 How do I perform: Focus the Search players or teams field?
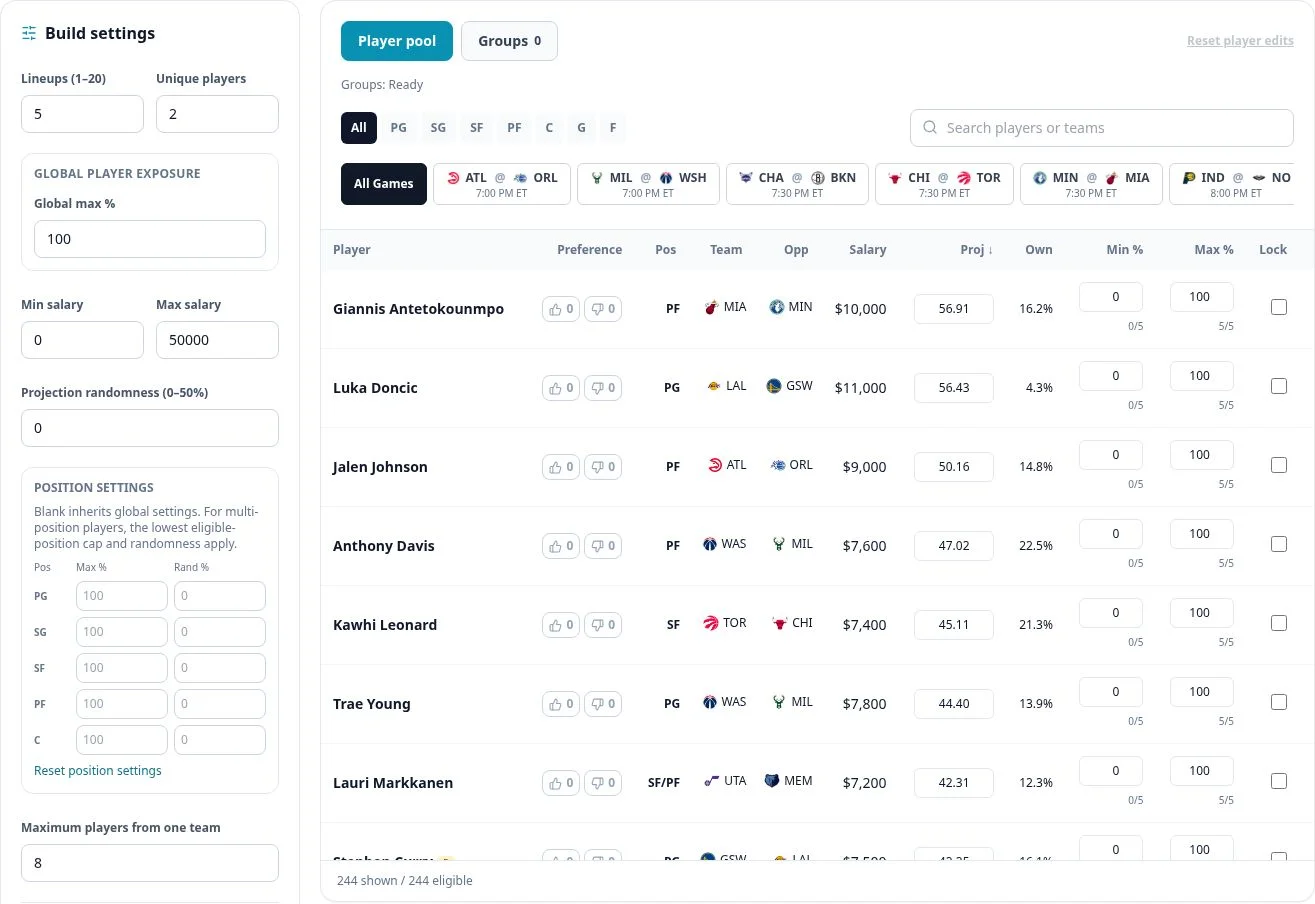coord(1102,128)
